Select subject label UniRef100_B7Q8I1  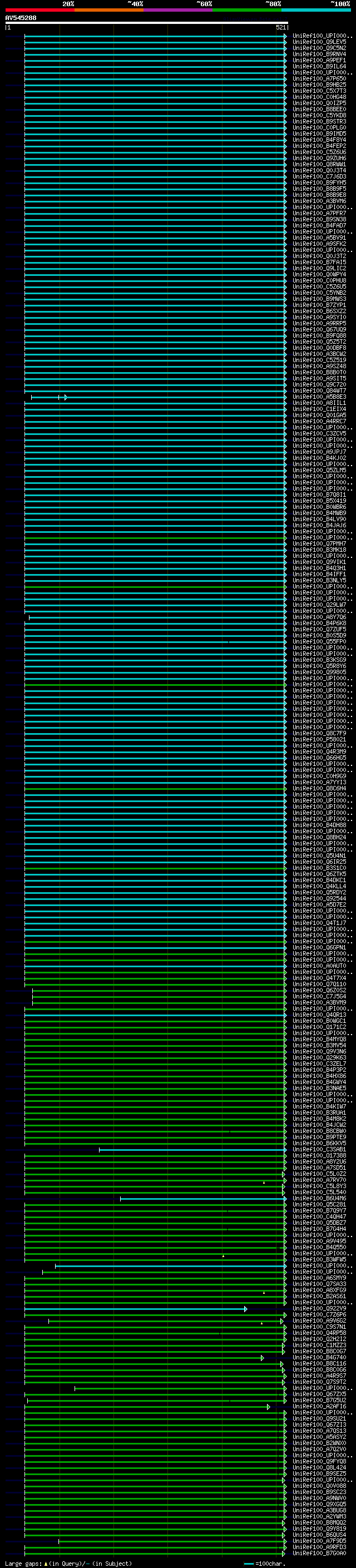pos(319,495)
